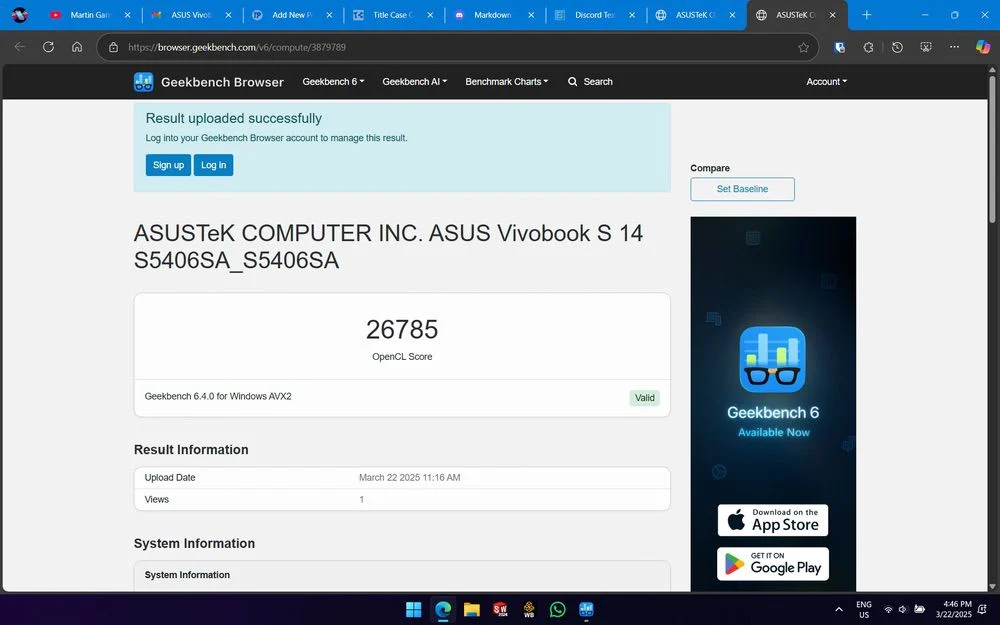Click upload date March 22 2025 value
Viewport: 1000px width, 625px height.
[x=409, y=478]
